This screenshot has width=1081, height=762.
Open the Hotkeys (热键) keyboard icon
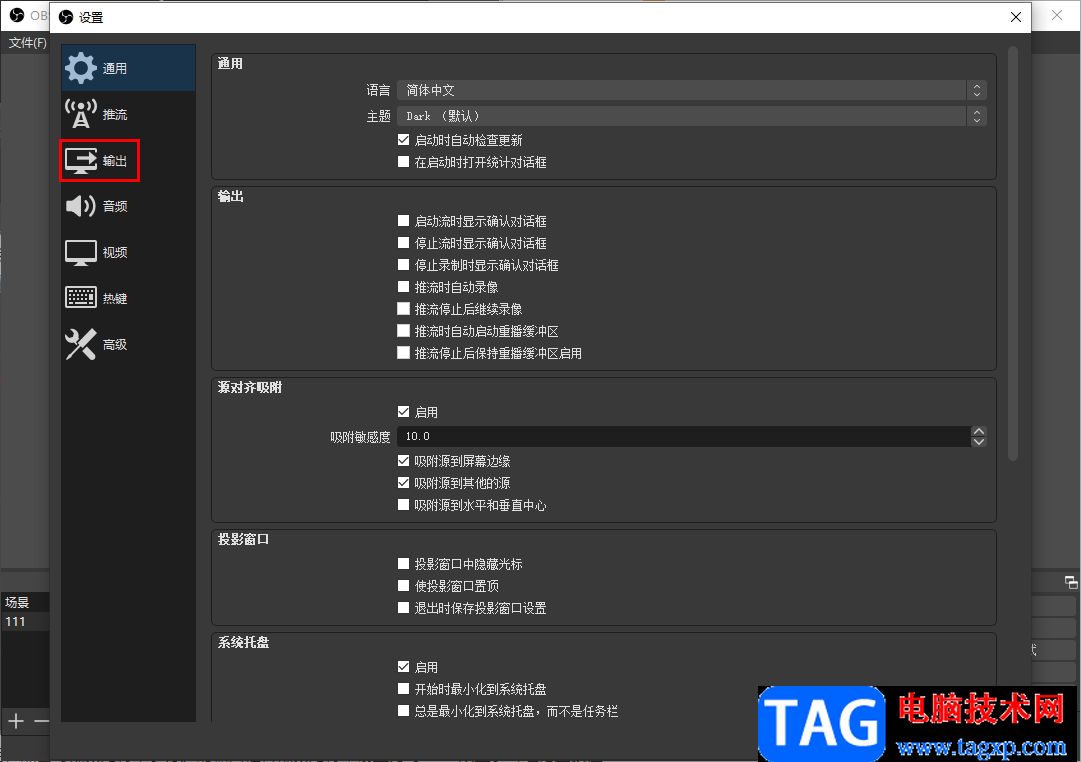(81, 298)
